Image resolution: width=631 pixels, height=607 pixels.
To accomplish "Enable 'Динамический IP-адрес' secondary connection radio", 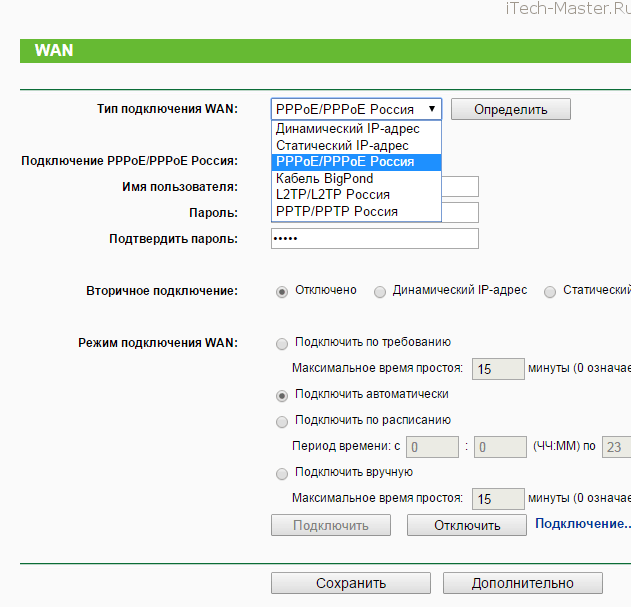I will point(380,292).
